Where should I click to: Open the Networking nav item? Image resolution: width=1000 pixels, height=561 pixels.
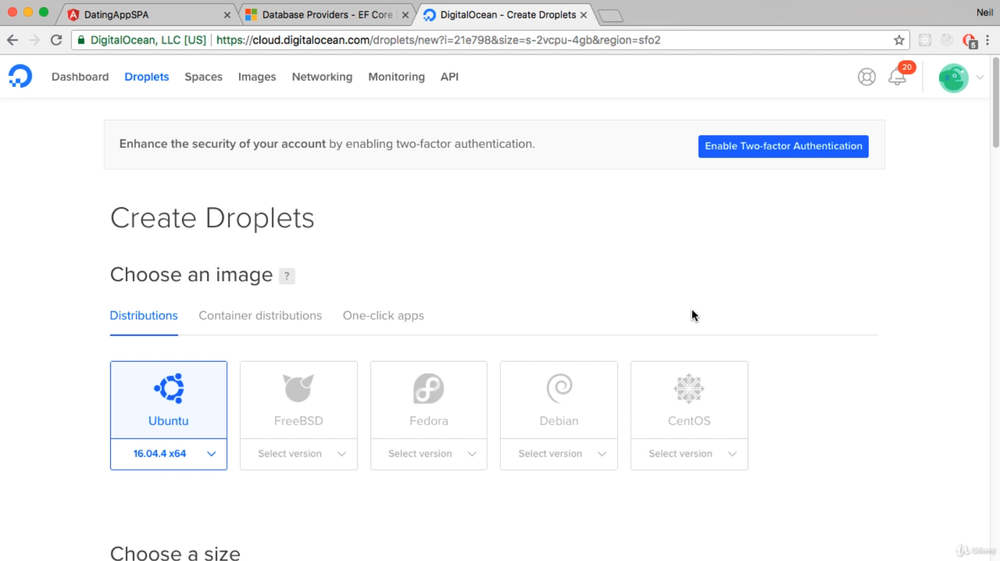[x=322, y=76]
